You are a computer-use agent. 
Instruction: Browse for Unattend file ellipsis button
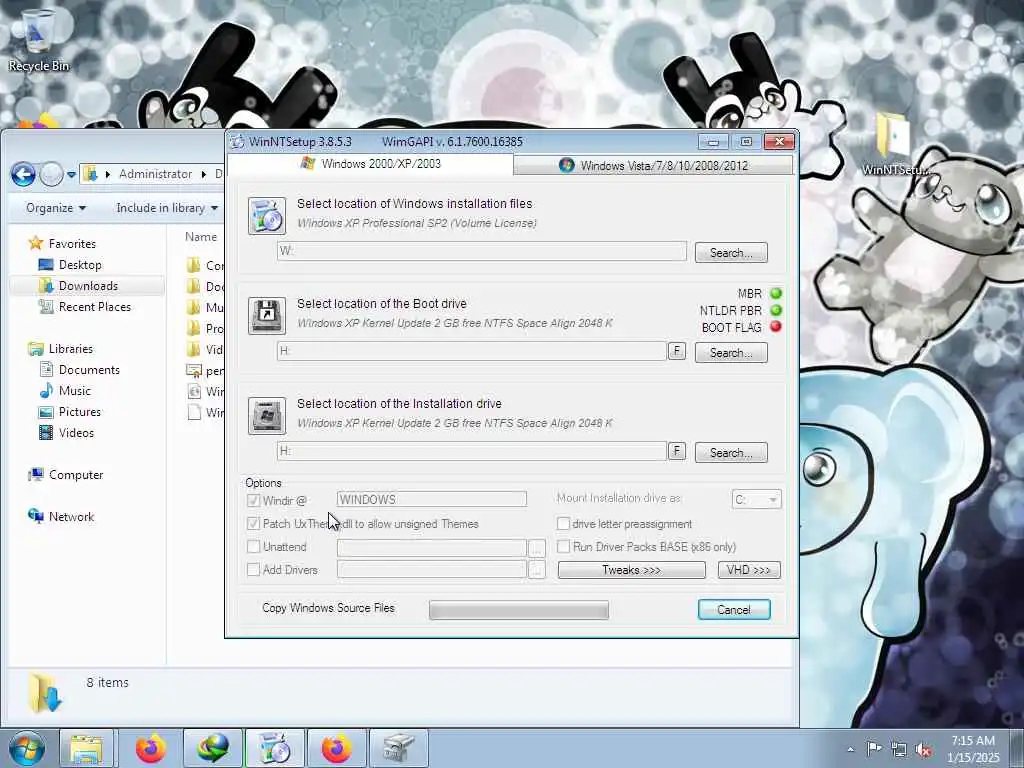(536, 547)
